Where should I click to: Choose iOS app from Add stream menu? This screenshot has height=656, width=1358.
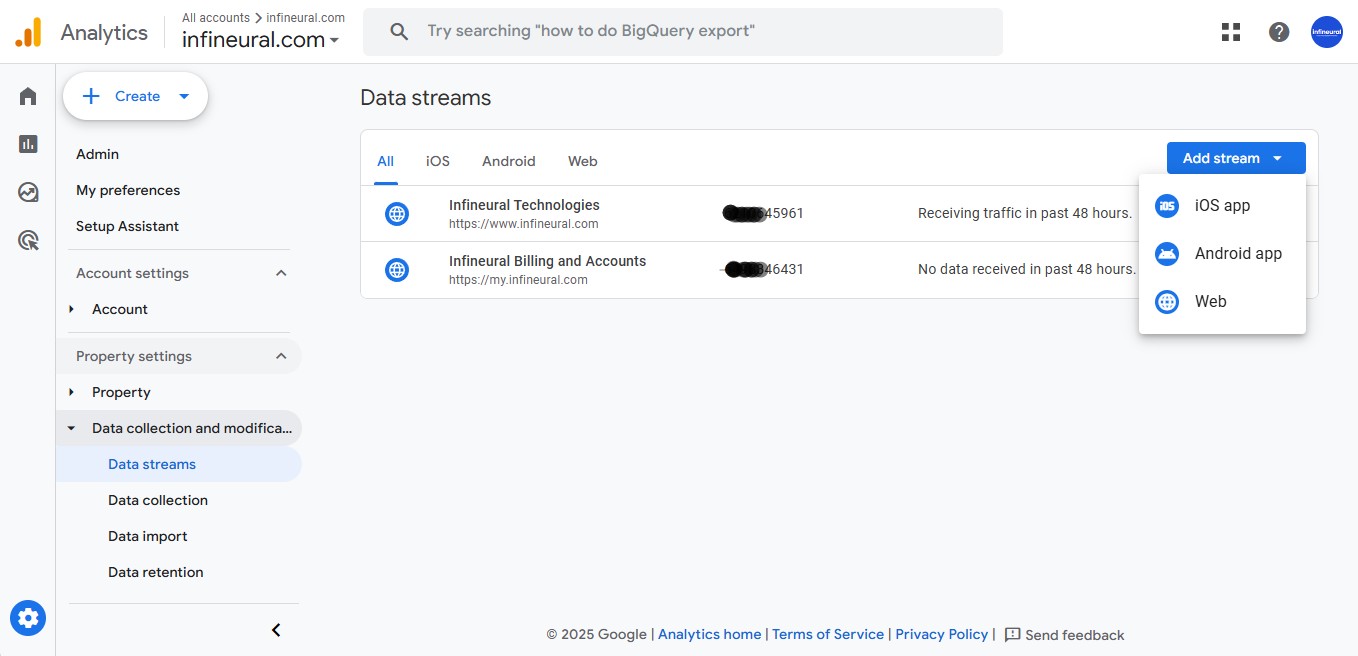[1222, 206]
